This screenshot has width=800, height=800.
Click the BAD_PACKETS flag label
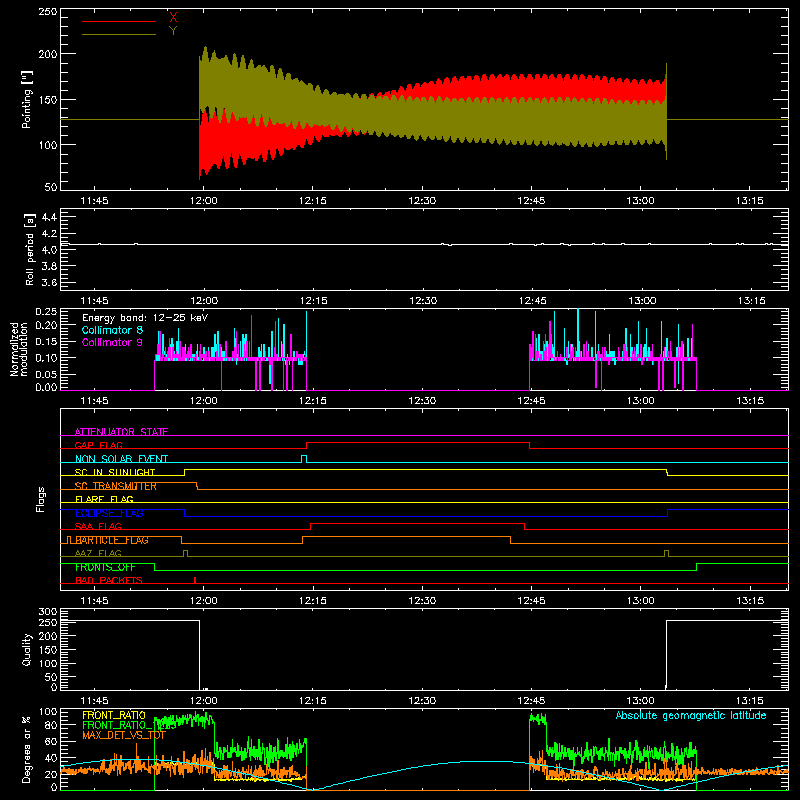[x=109, y=580]
